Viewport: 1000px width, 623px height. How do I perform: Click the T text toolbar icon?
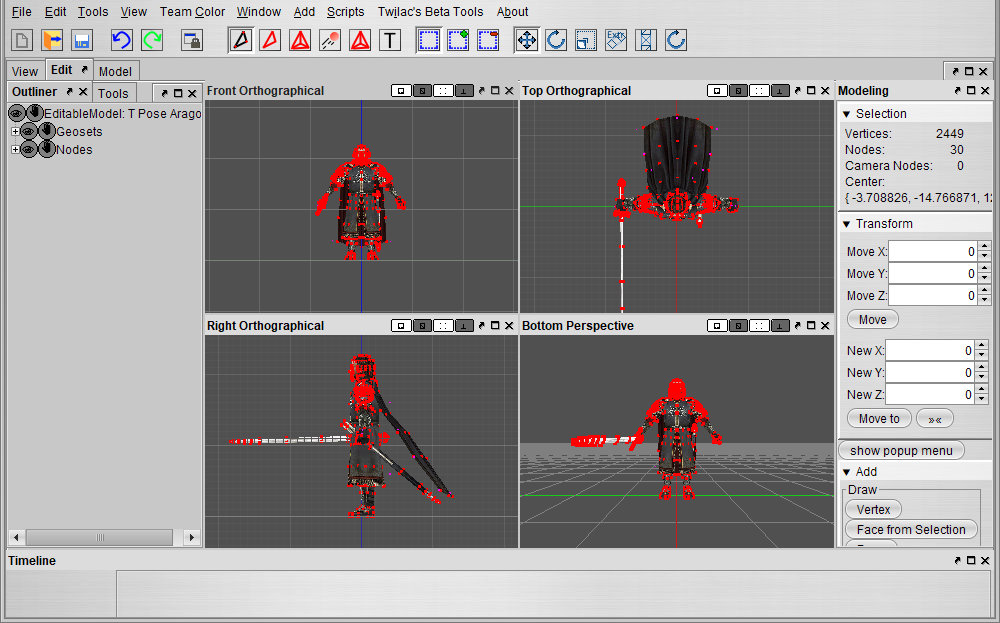(390, 40)
